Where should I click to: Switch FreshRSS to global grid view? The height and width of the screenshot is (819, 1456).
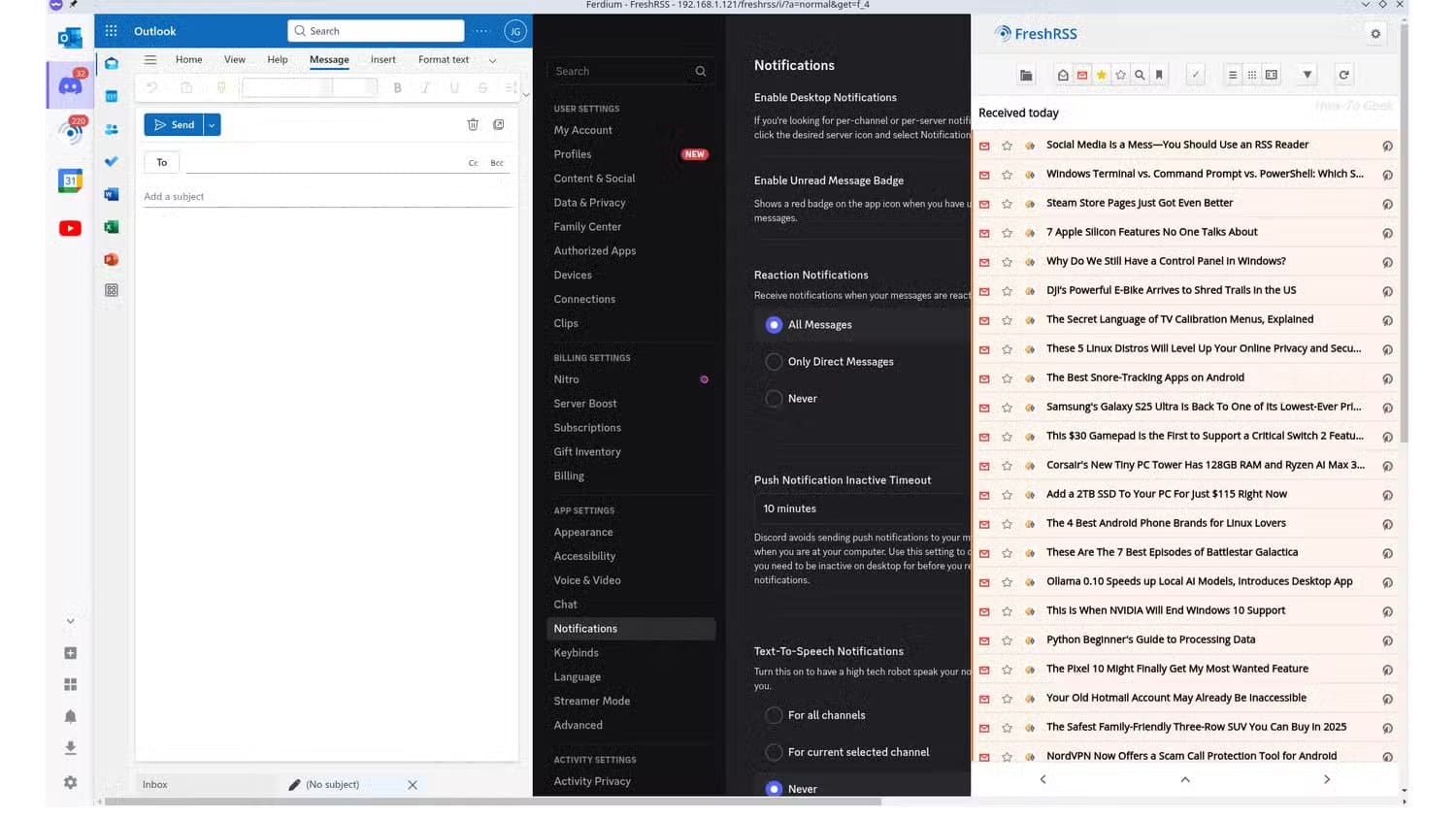pyautogui.click(x=1252, y=75)
